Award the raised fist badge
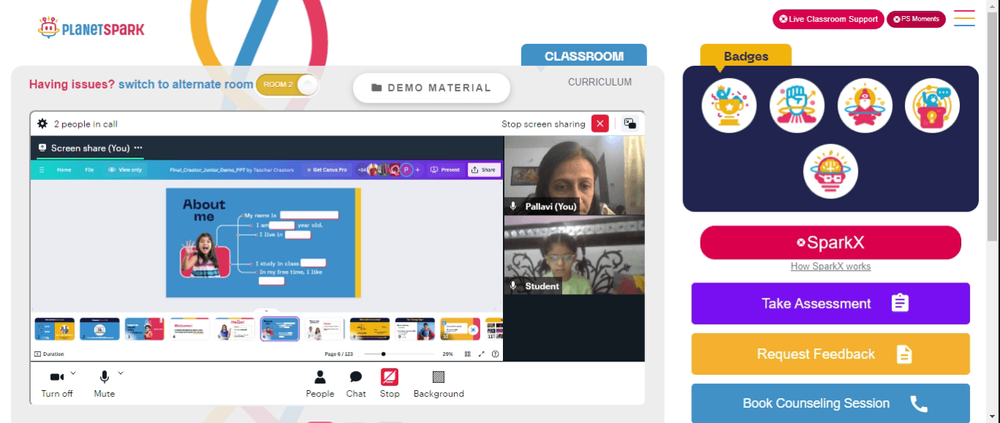 pyautogui.click(x=797, y=105)
